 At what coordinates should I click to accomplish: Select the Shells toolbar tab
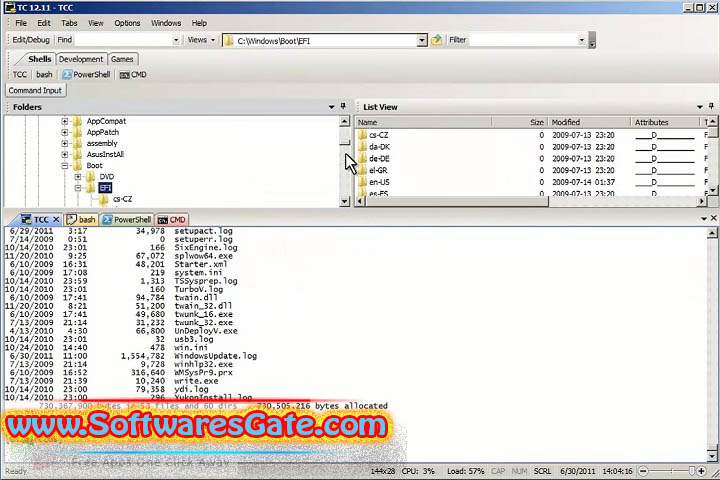pyautogui.click(x=39, y=59)
